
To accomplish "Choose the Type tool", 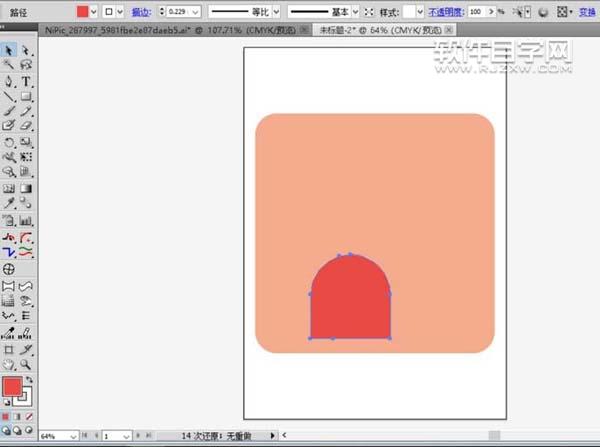I will point(26,81).
